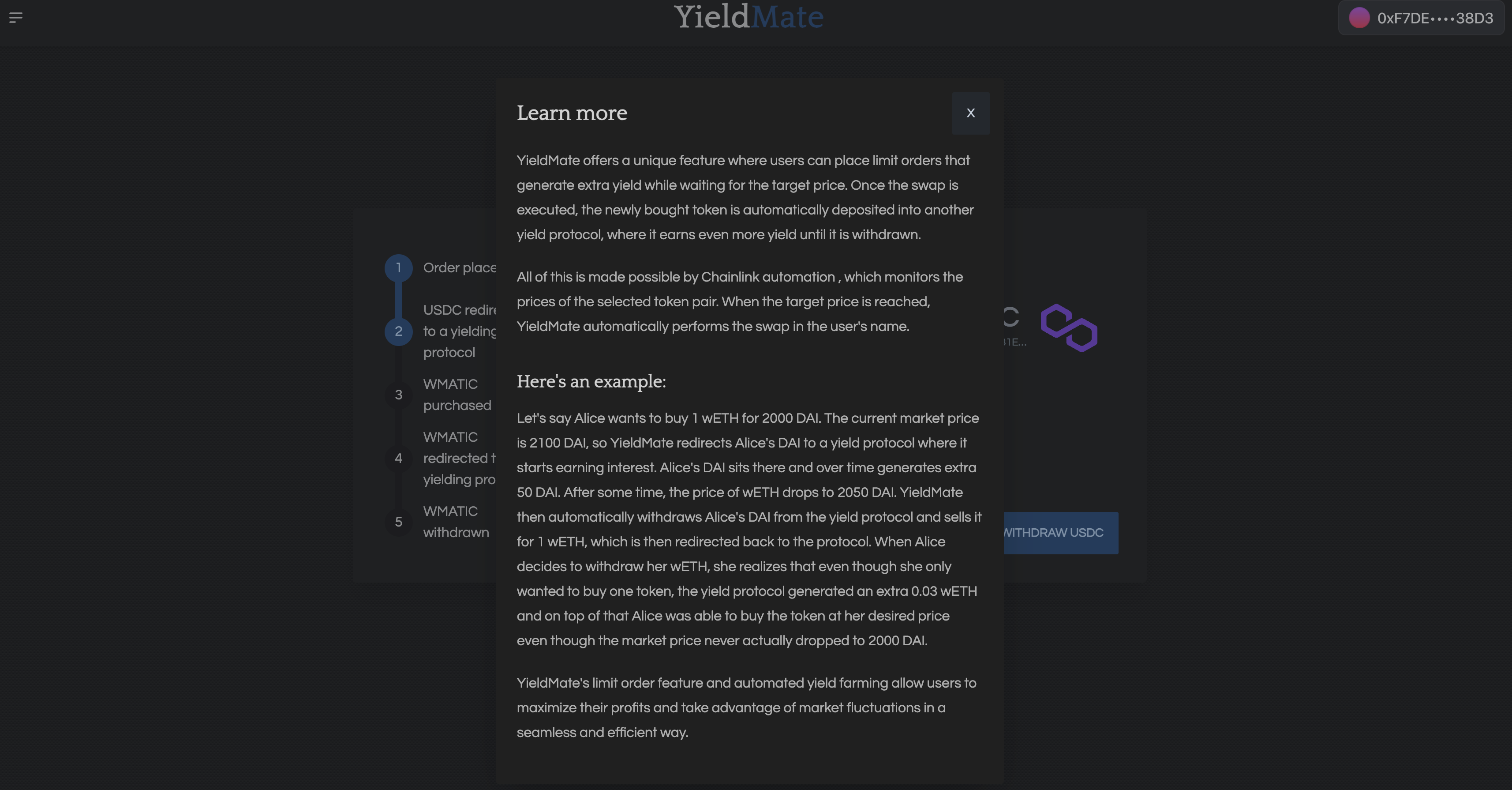Select step 4 circle in progress tracker
Image resolution: width=1512 pixels, height=790 pixels.
point(399,458)
